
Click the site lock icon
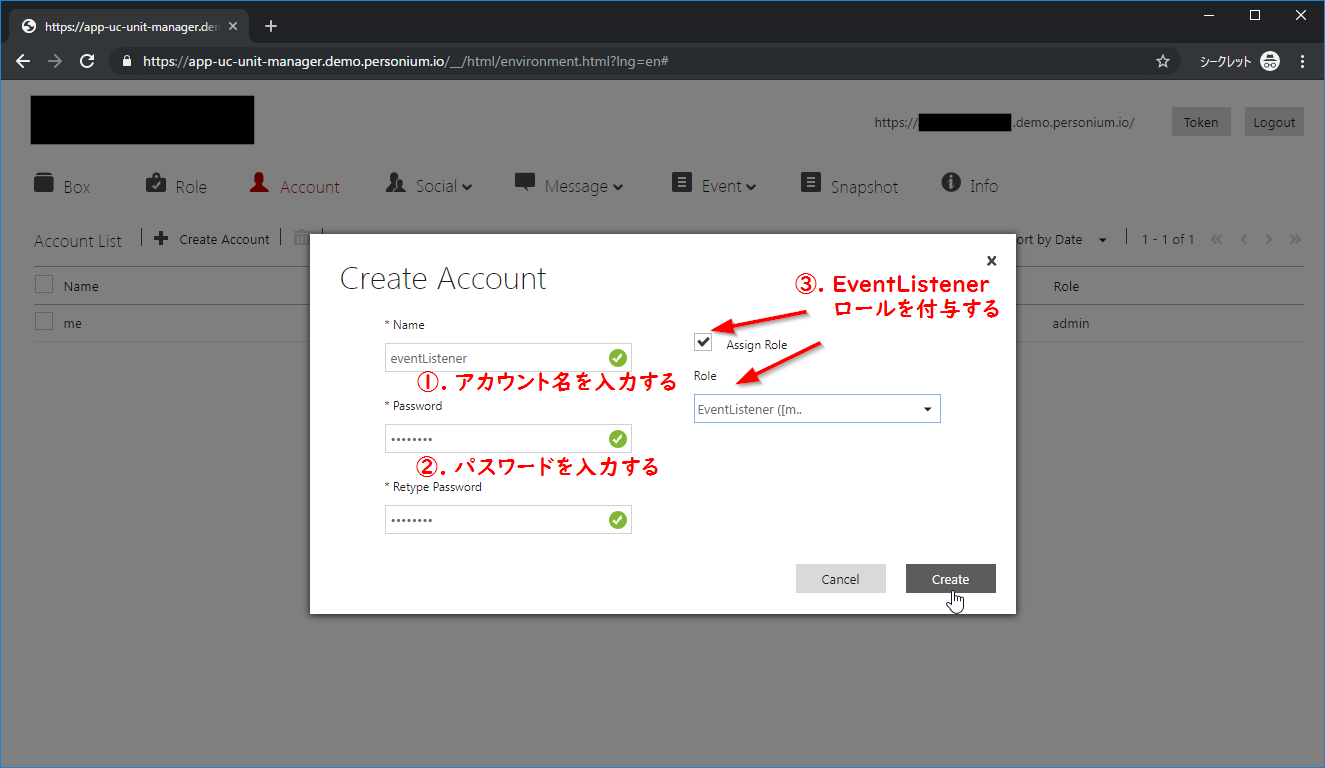[x=126, y=61]
